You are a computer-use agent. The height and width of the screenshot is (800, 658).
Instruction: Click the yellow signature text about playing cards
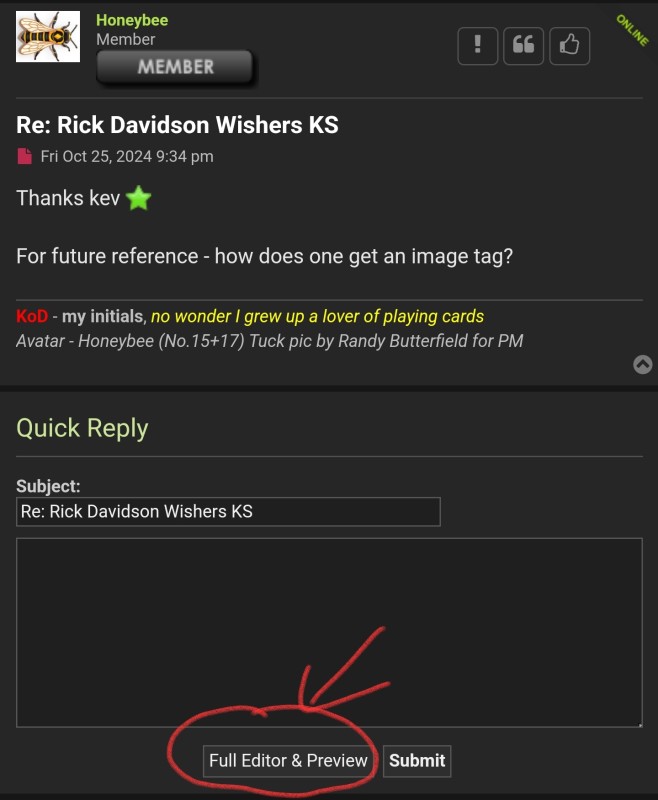(317, 316)
